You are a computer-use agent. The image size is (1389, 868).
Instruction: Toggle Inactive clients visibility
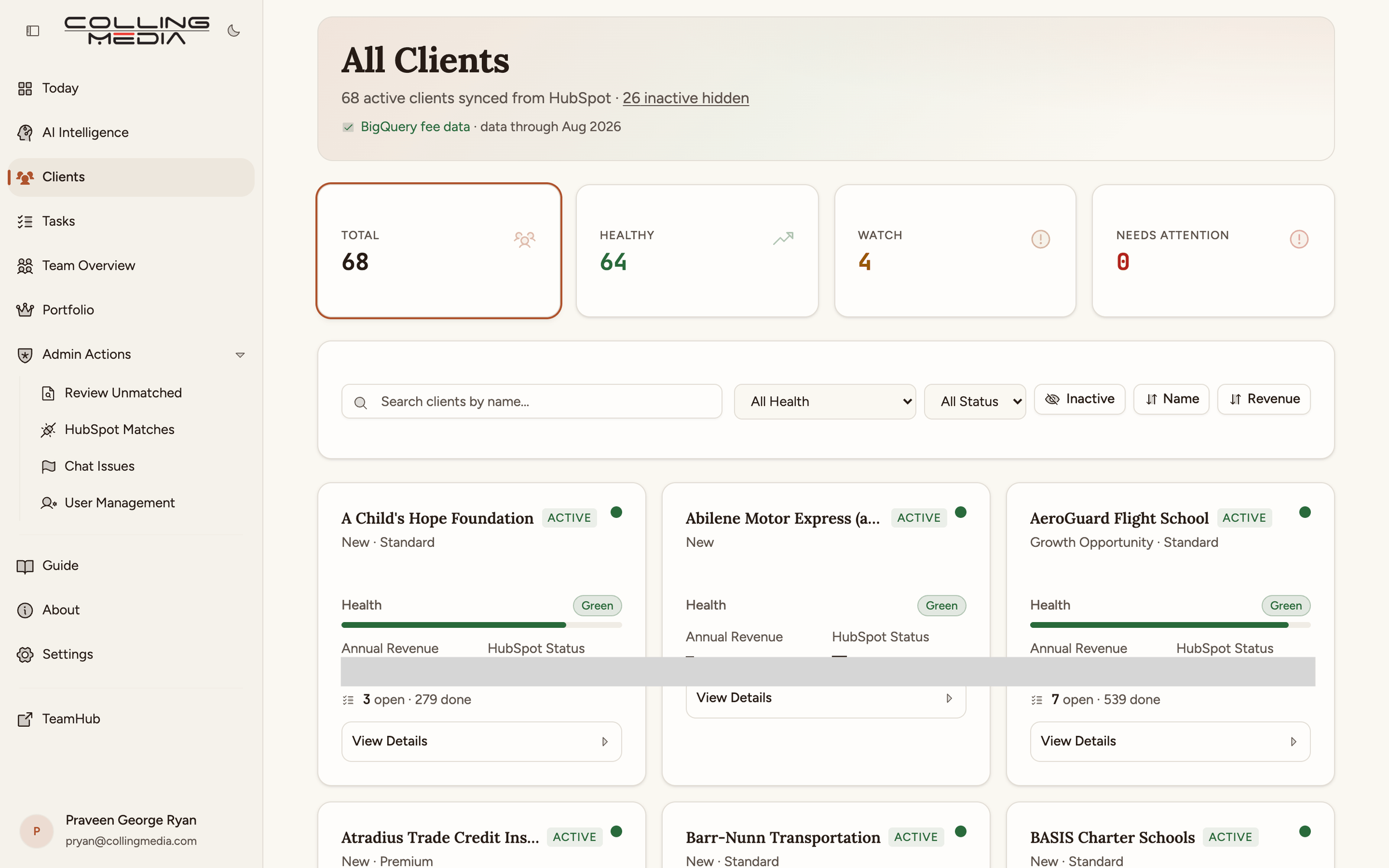point(1079,399)
